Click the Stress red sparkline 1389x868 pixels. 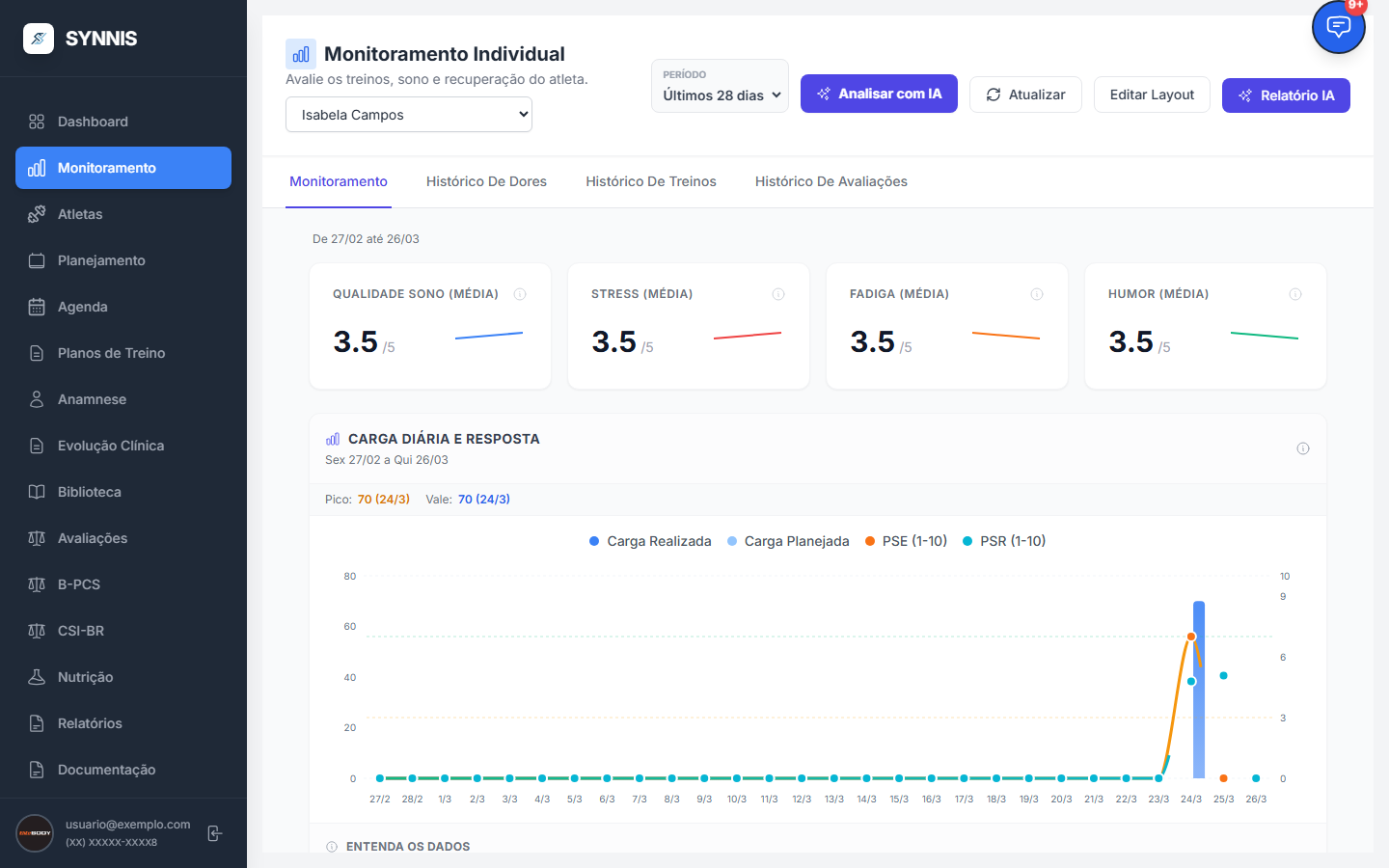(x=748, y=336)
